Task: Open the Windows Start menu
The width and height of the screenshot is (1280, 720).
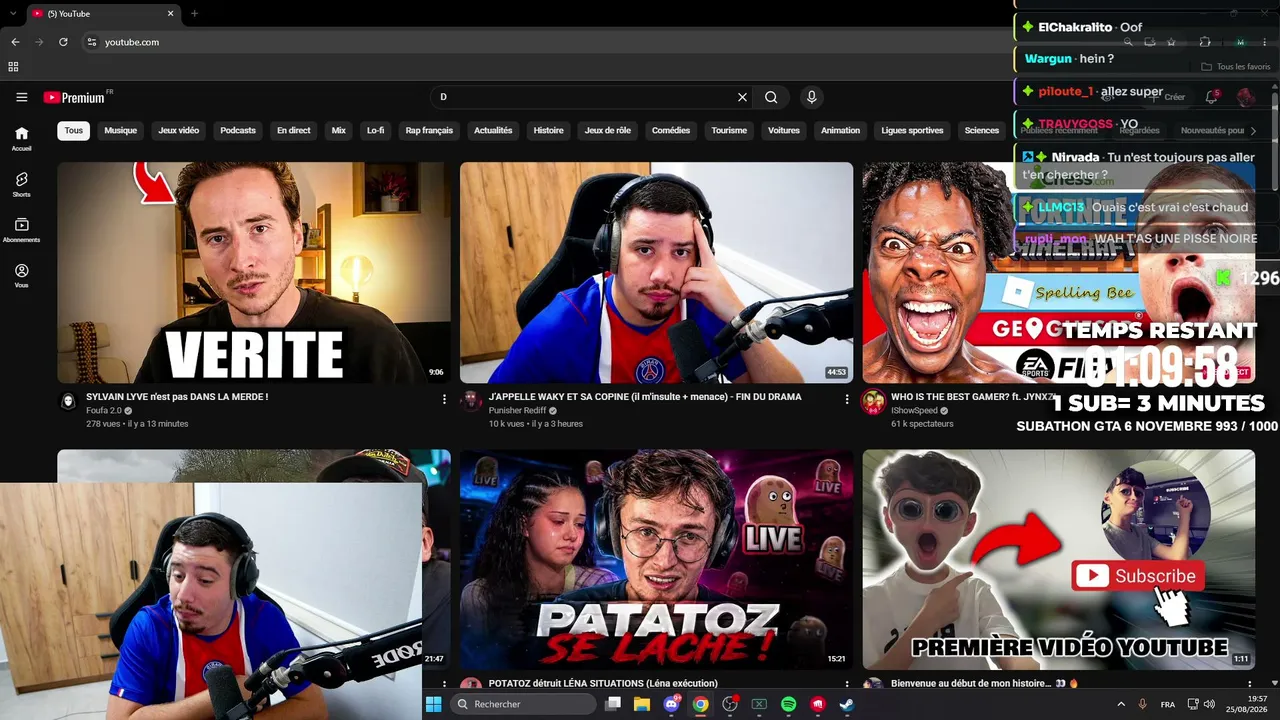Action: (433, 704)
